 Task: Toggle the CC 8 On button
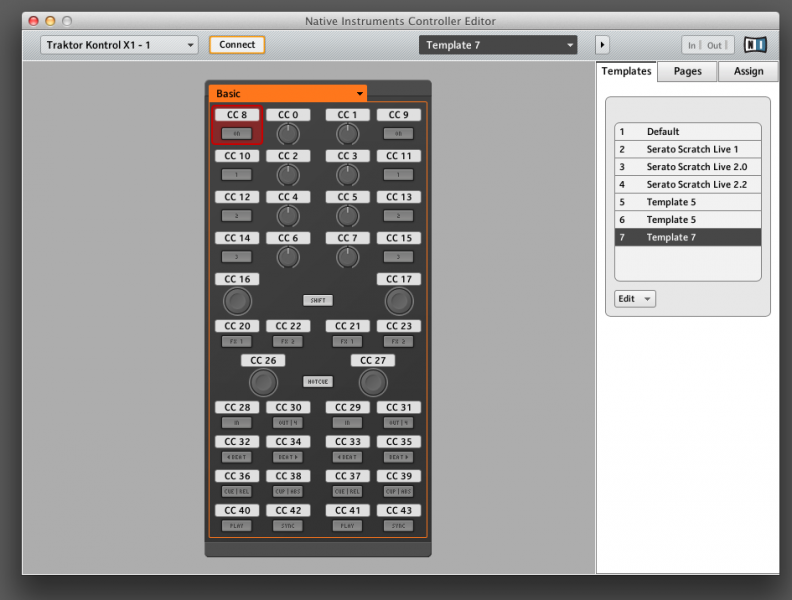coord(237,133)
